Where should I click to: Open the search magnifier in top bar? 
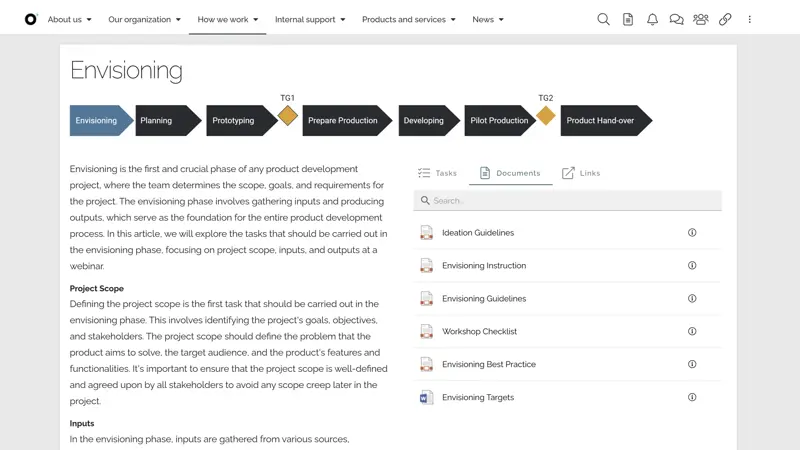pos(603,19)
